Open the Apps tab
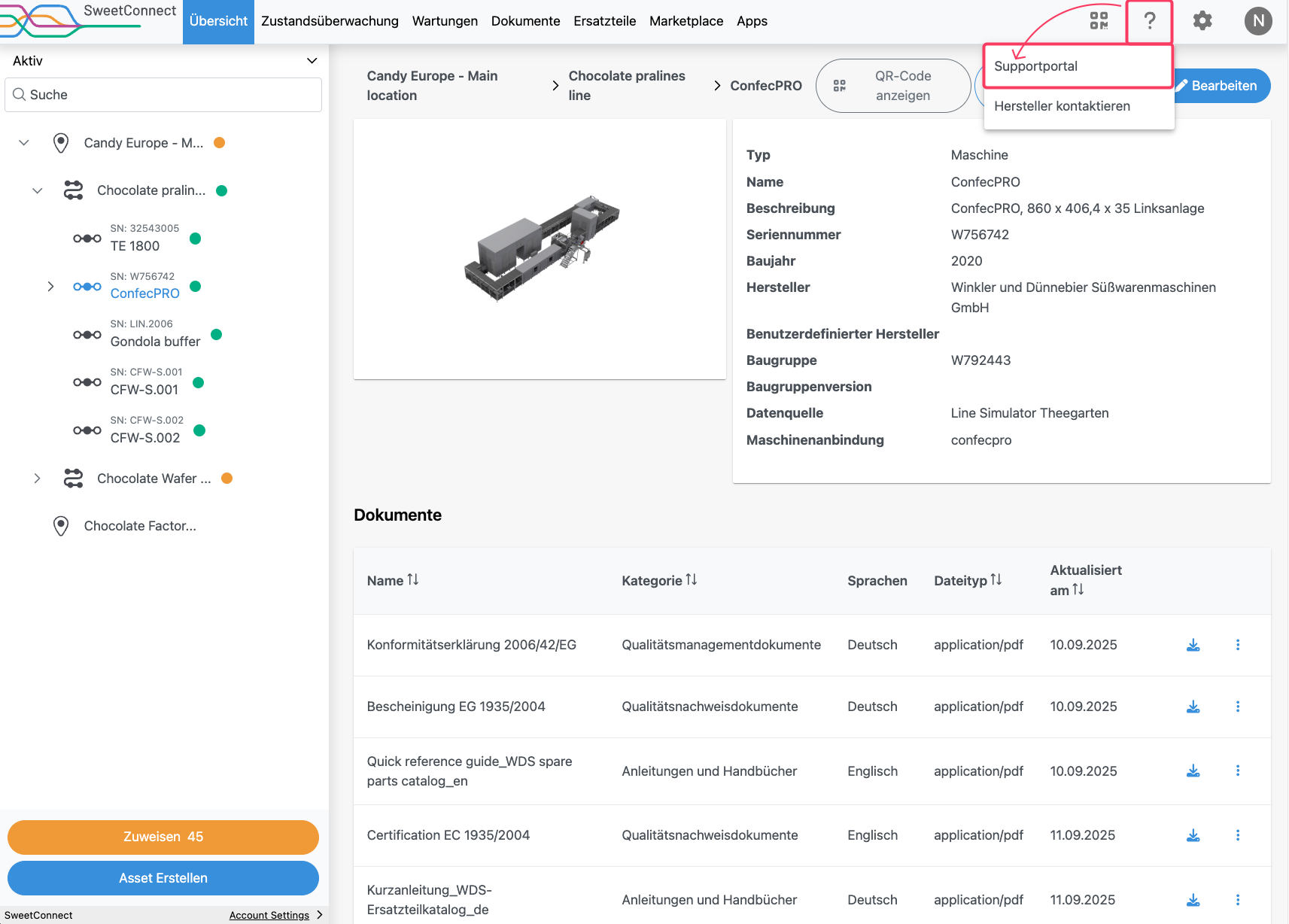The width and height of the screenshot is (1289, 924). point(752,21)
